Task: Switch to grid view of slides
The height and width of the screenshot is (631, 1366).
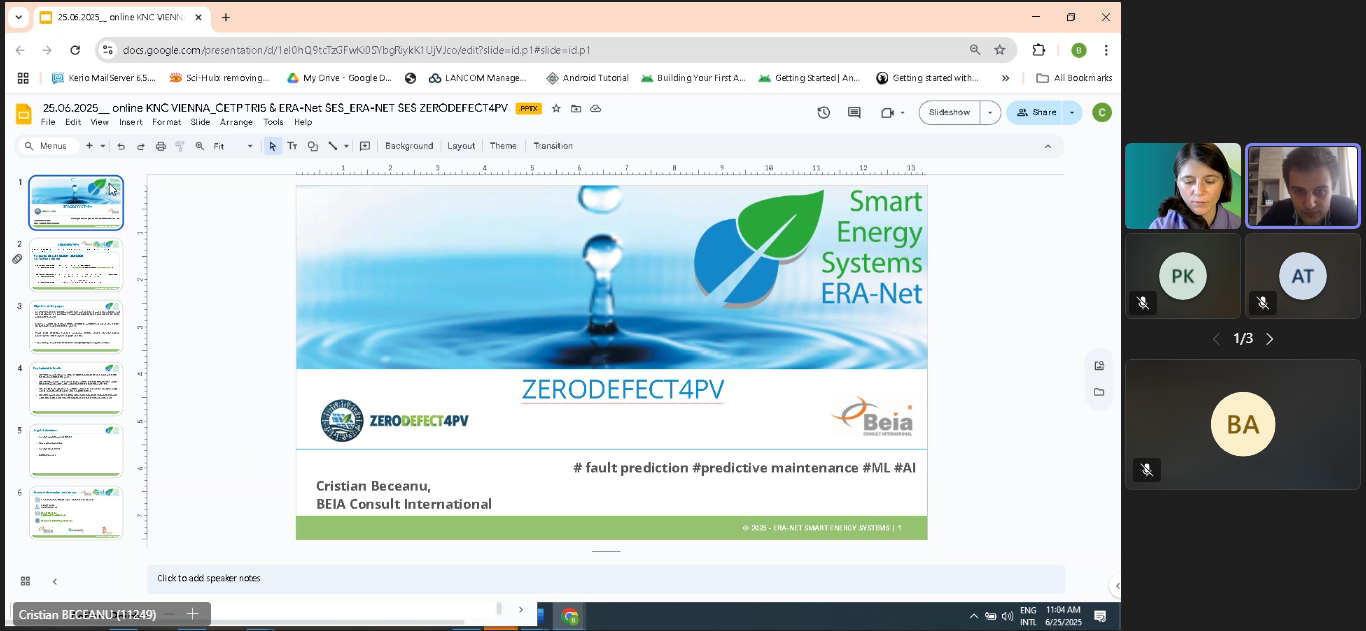Action: (x=25, y=581)
